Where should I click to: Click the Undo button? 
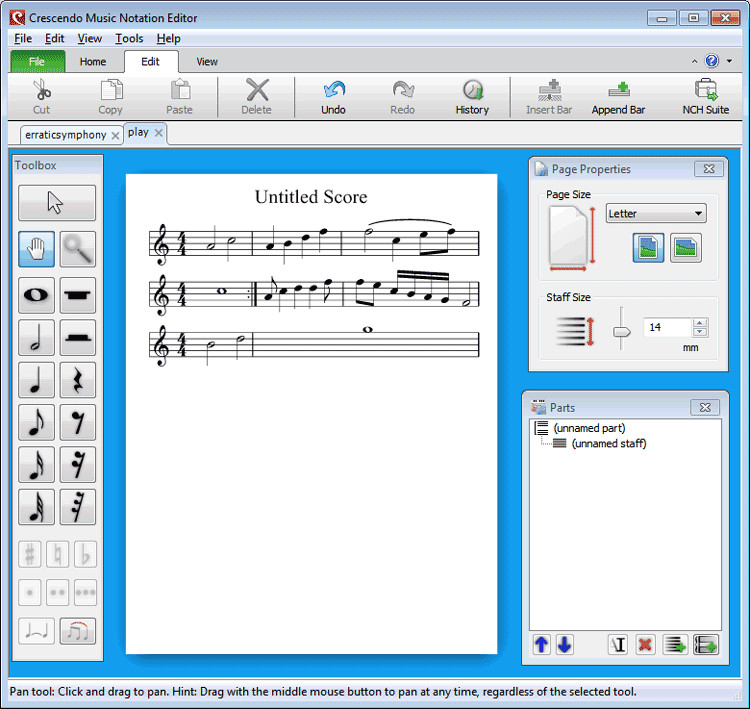[x=333, y=97]
